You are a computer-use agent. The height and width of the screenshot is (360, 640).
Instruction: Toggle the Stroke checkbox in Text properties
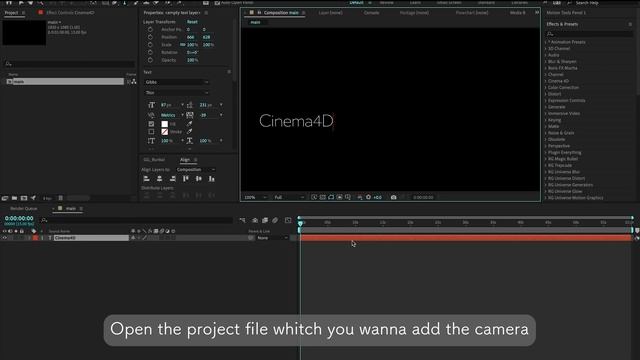pos(151,131)
